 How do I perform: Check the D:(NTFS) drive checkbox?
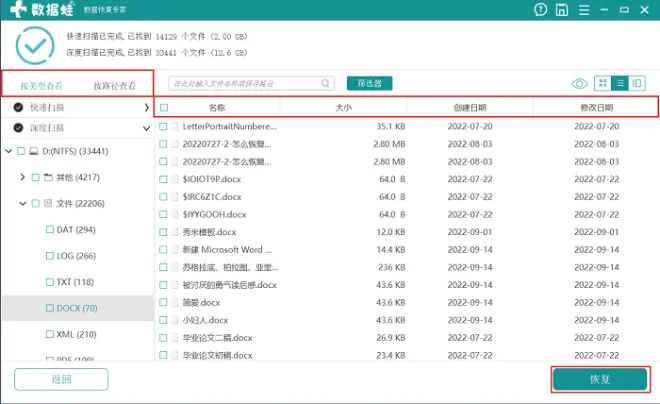pyautogui.click(x=21, y=151)
